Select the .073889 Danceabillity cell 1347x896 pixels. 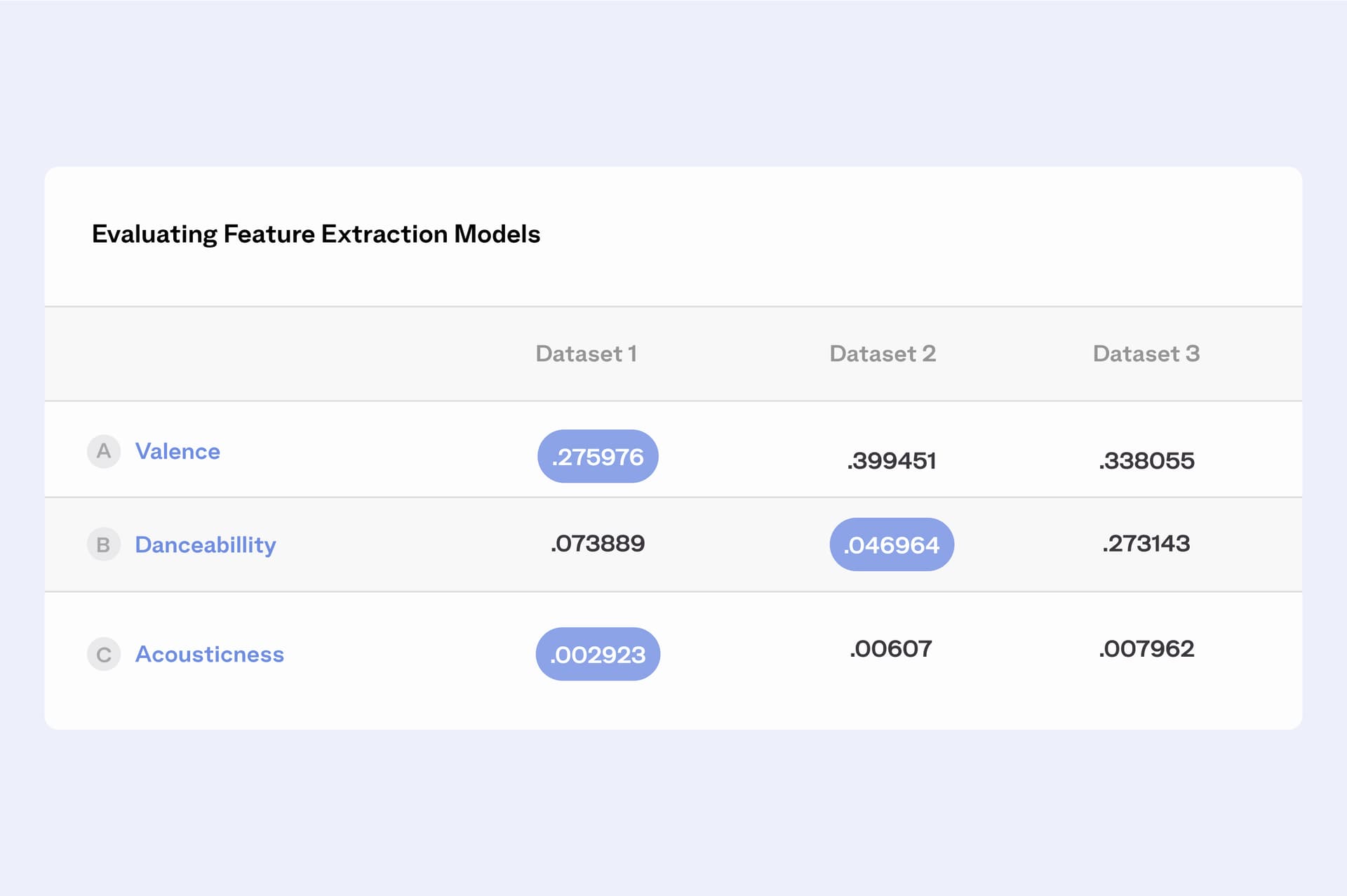pyautogui.click(x=598, y=543)
